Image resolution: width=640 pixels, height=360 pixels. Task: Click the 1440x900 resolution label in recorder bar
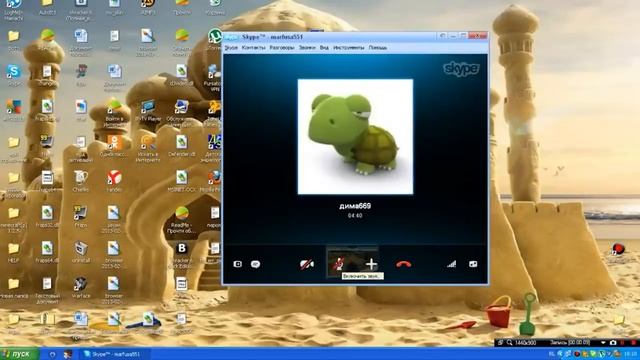(x=525, y=343)
